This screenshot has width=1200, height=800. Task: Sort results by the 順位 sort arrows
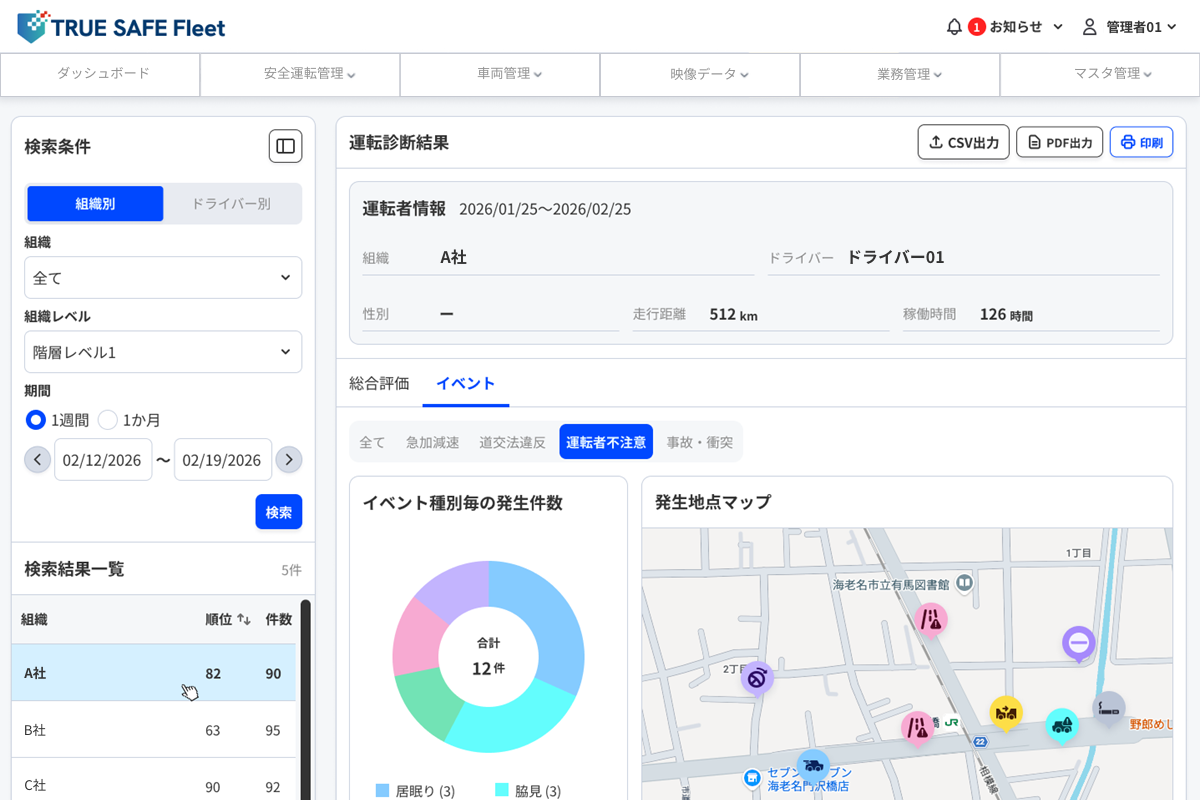[x=244, y=619]
